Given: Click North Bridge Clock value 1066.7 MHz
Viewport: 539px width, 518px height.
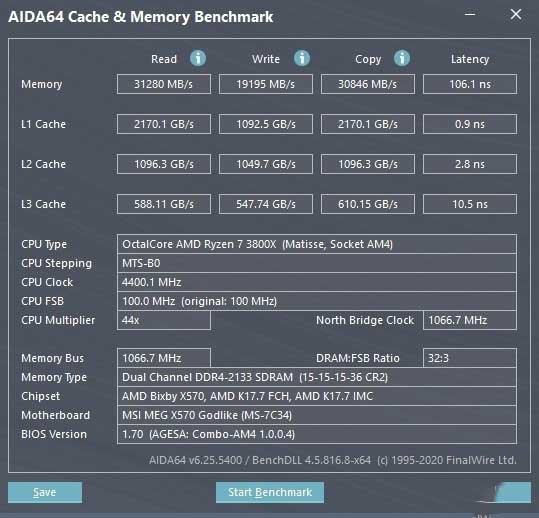Looking at the screenshot, I should coord(470,320).
